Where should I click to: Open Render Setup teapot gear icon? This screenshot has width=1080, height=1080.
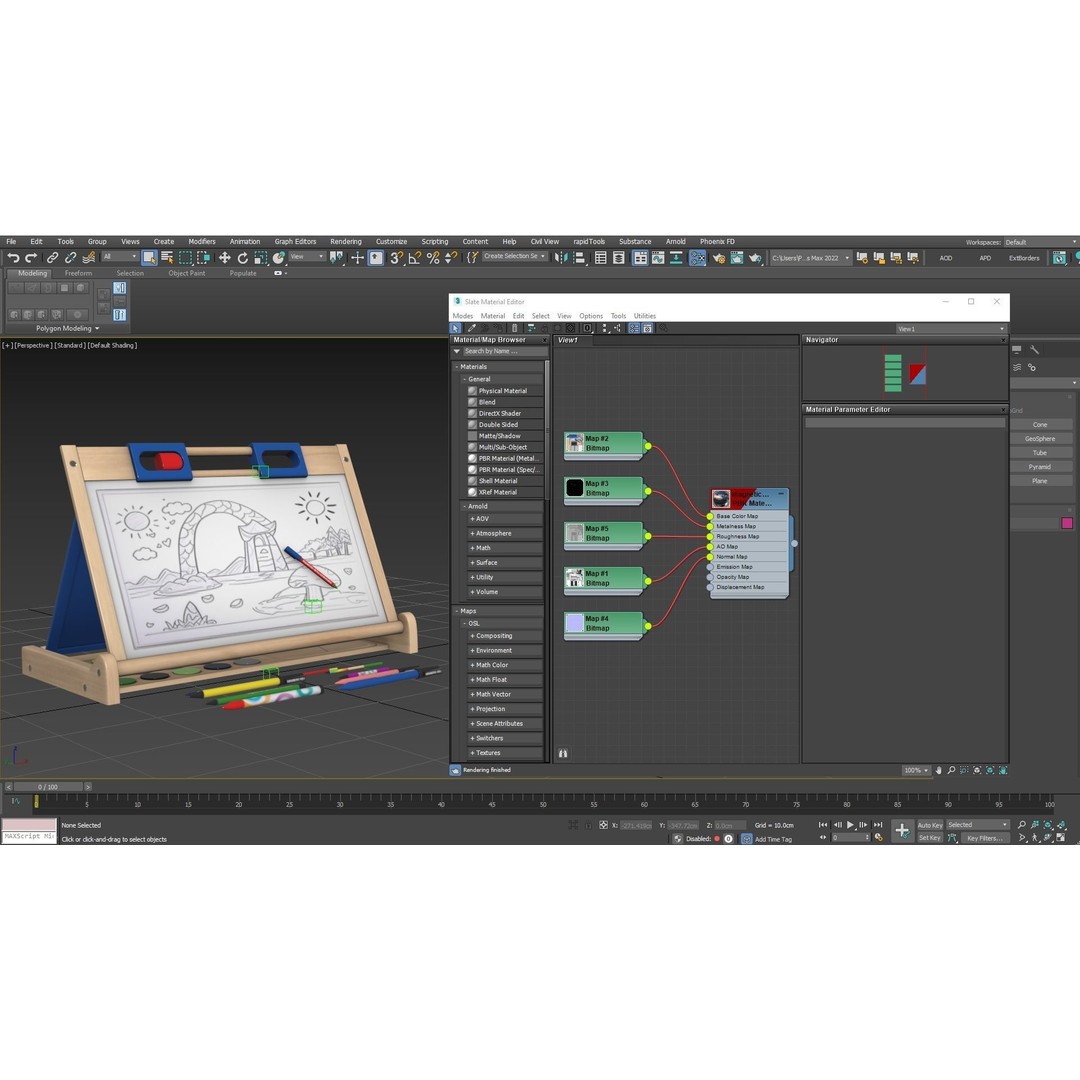718,258
